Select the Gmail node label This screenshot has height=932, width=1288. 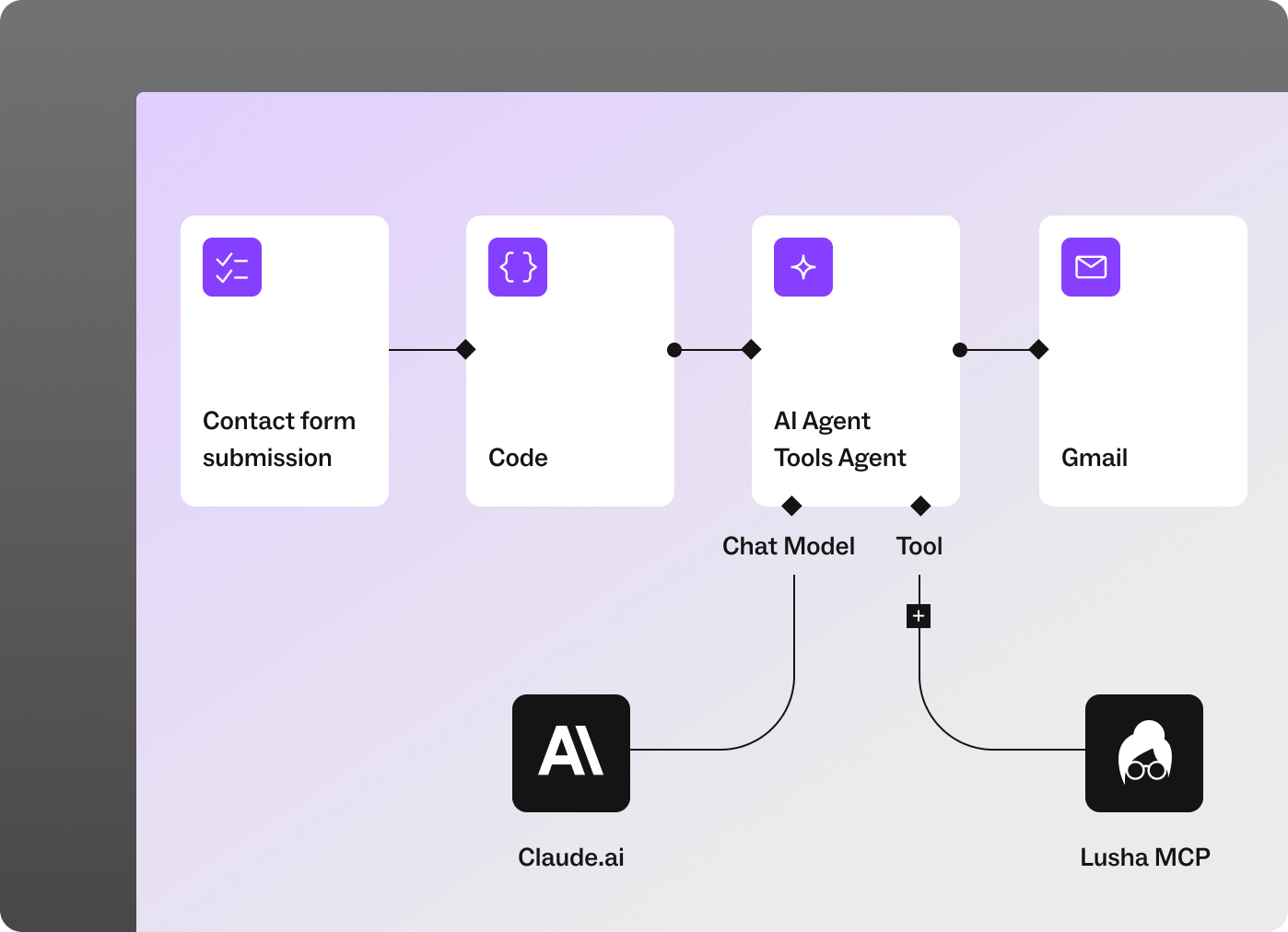[x=1095, y=458]
